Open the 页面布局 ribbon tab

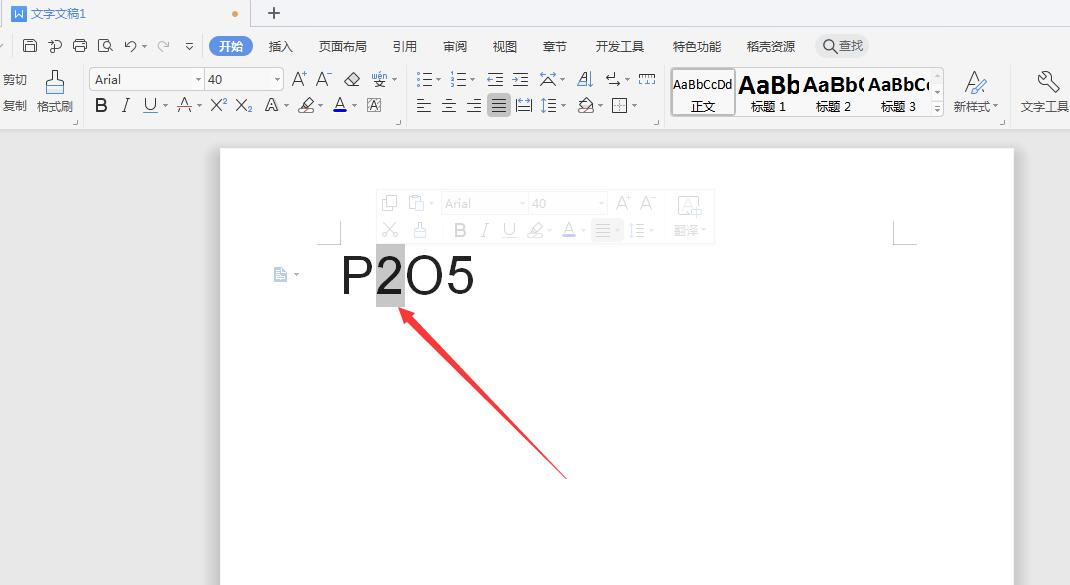pyautogui.click(x=343, y=46)
